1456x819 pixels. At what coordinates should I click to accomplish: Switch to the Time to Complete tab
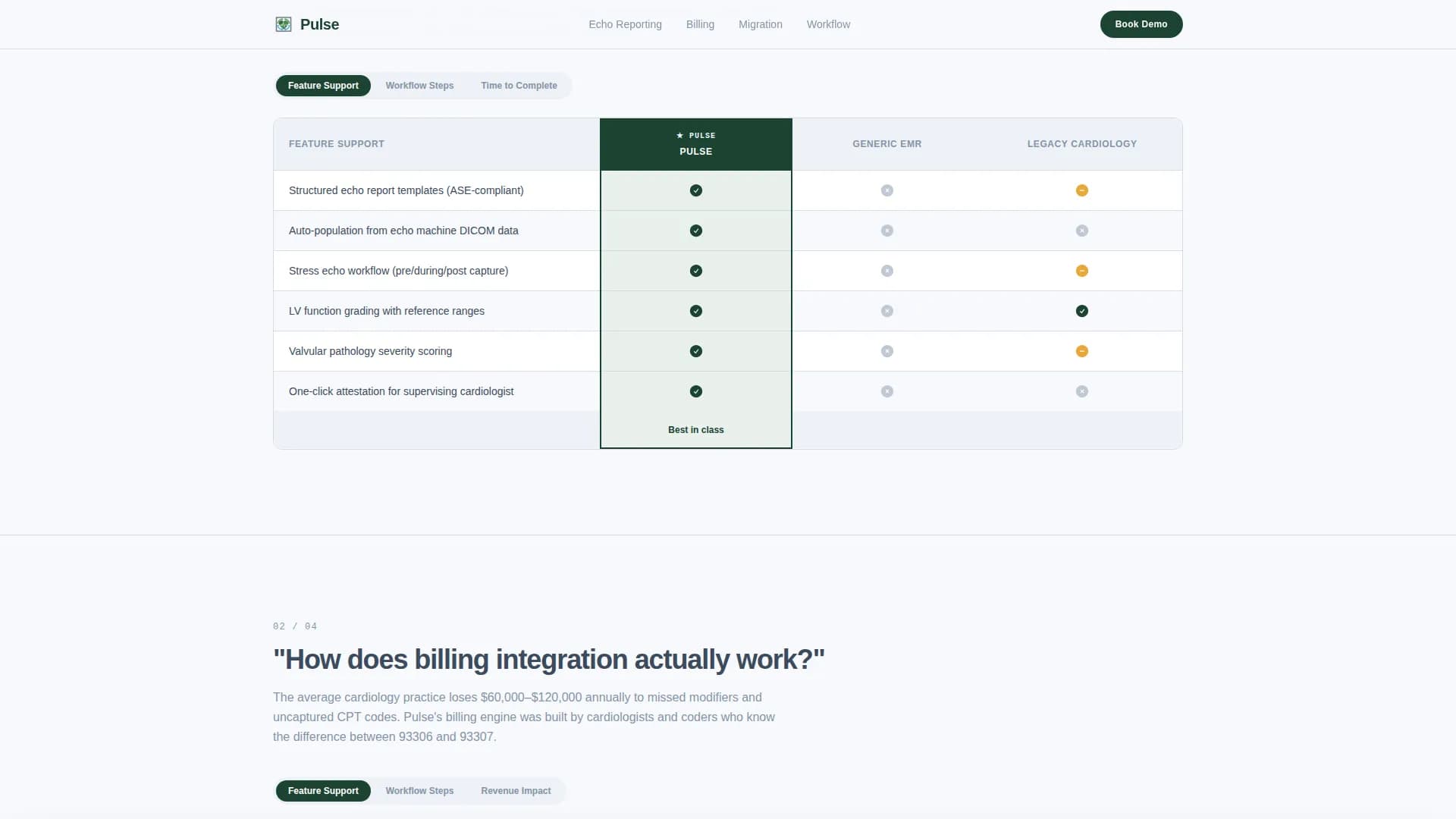(x=518, y=85)
